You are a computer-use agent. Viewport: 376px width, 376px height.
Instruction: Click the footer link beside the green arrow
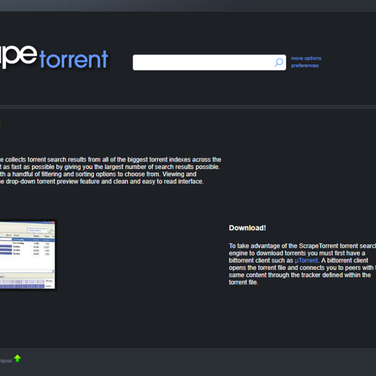[6, 361]
